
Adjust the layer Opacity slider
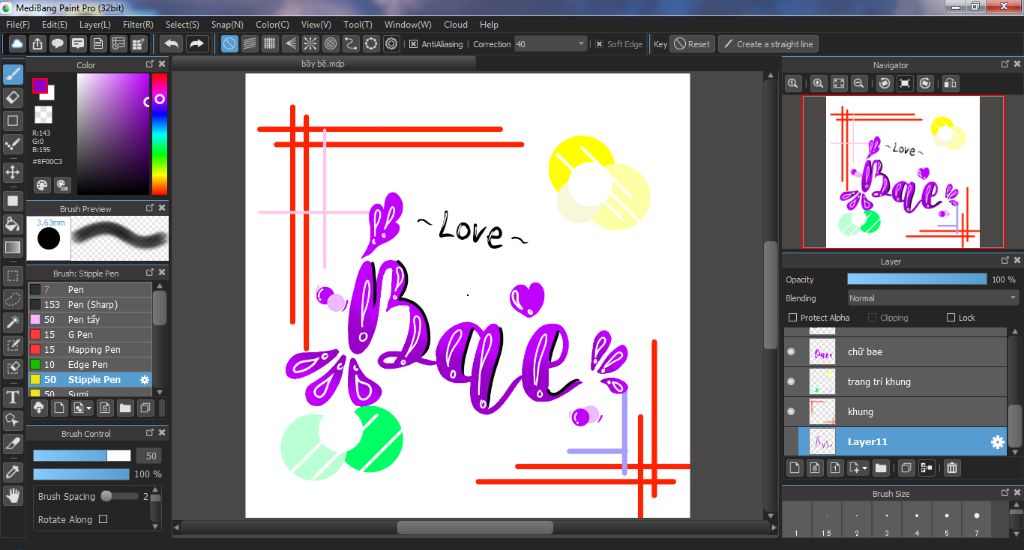pyautogui.click(x=917, y=279)
